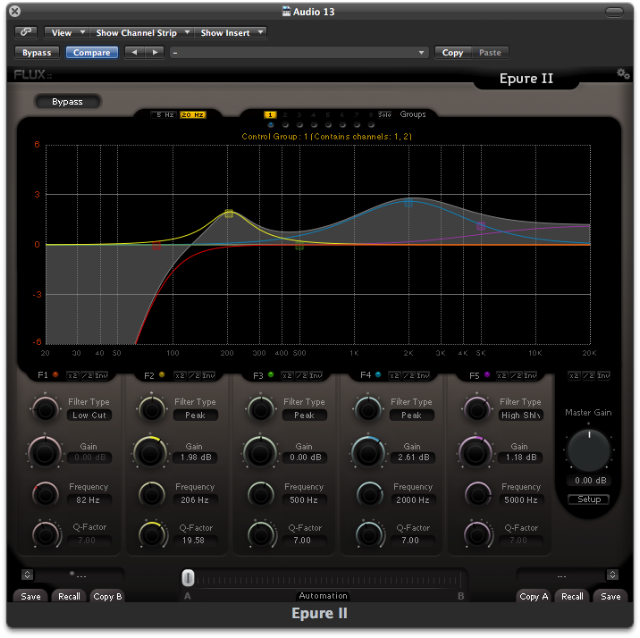Select control group 1 tab
Screen dimensions: 640x638
pyautogui.click(x=270, y=115)
